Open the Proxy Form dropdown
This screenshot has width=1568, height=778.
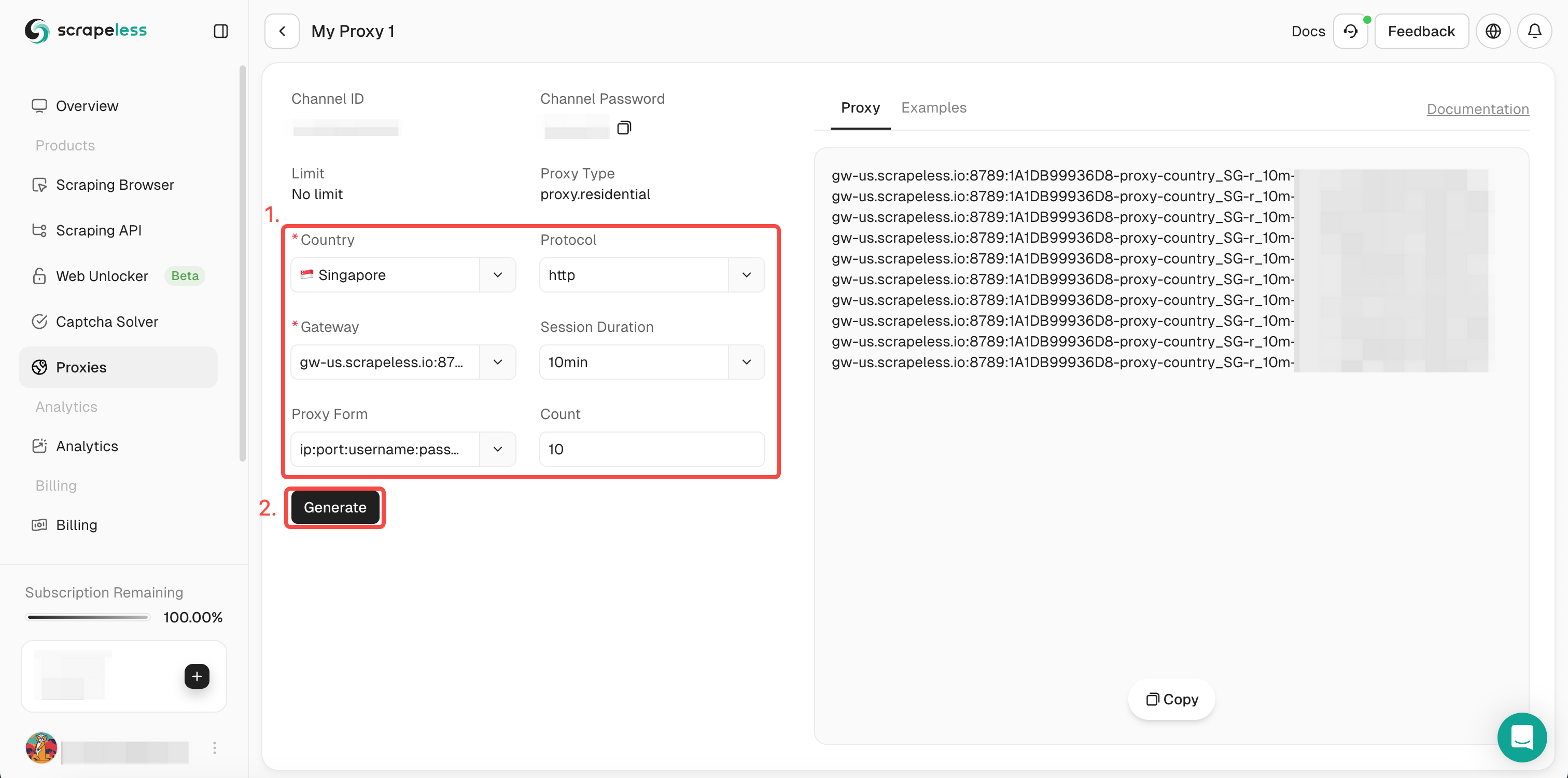tap(497, 449)
